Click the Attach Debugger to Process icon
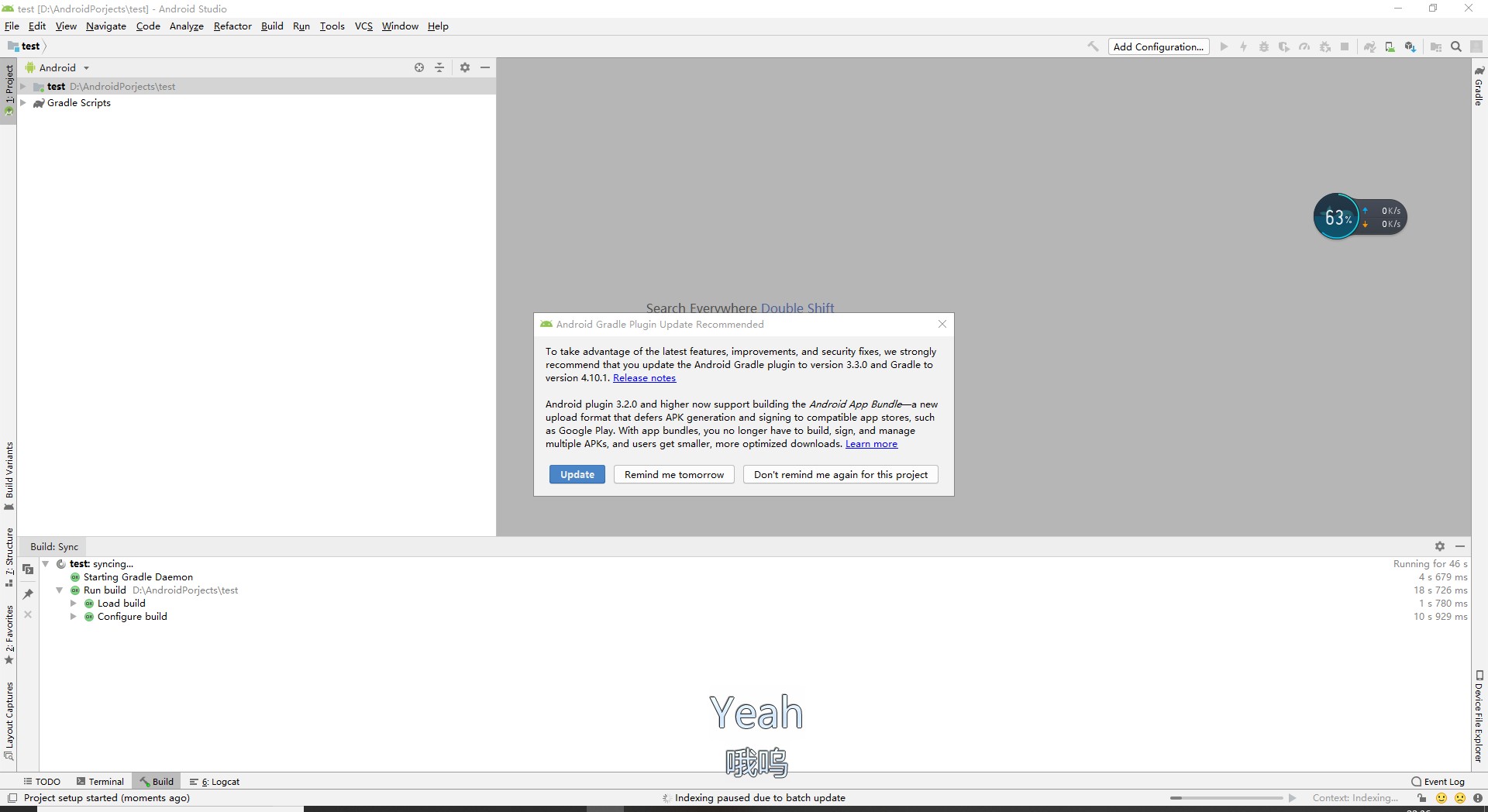 coord(1325,46)
